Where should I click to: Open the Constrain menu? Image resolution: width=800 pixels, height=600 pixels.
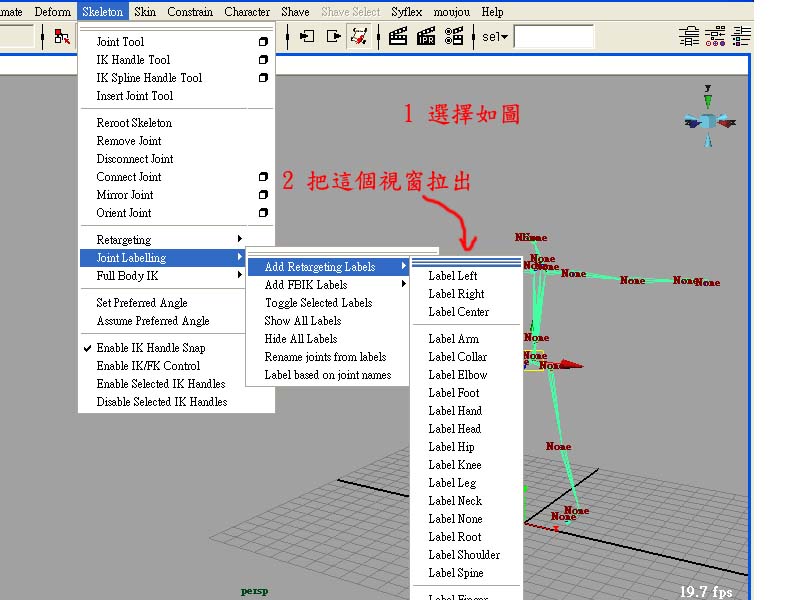(x=190, y=11)
